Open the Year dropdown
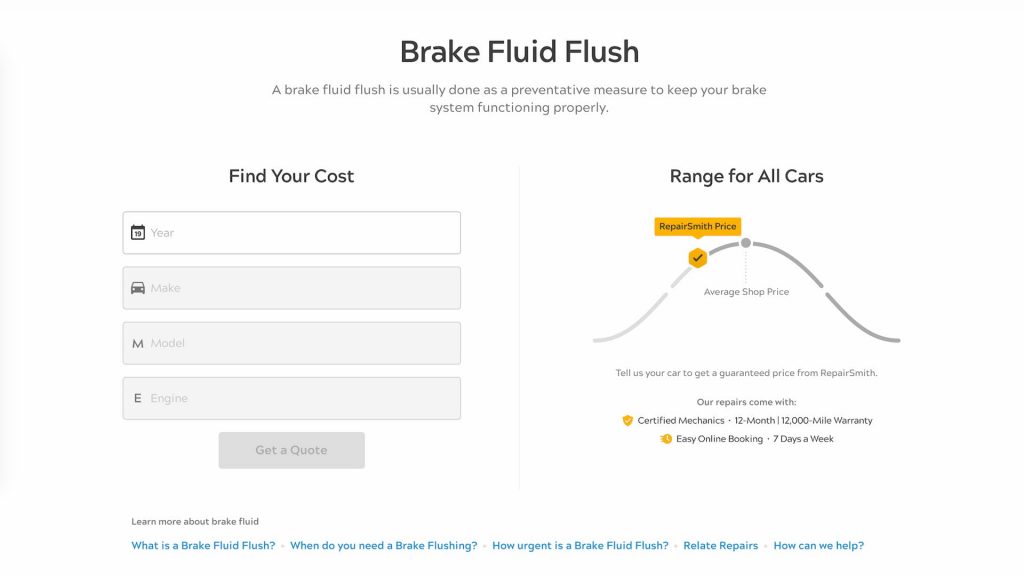Screen dimensions: 1024x576 tap(291, 232)
